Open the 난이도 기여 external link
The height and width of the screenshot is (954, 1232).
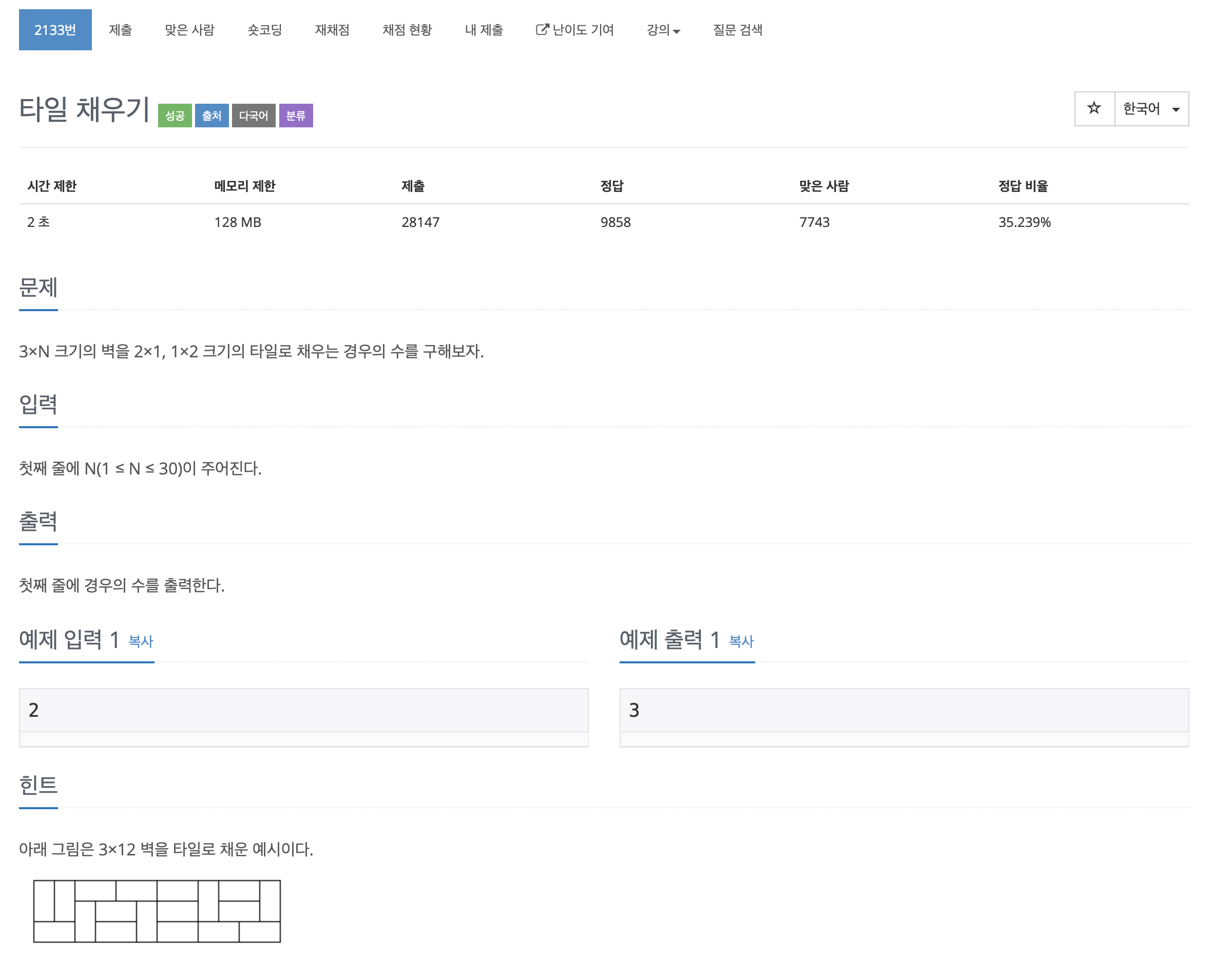[x=574, y=30]
